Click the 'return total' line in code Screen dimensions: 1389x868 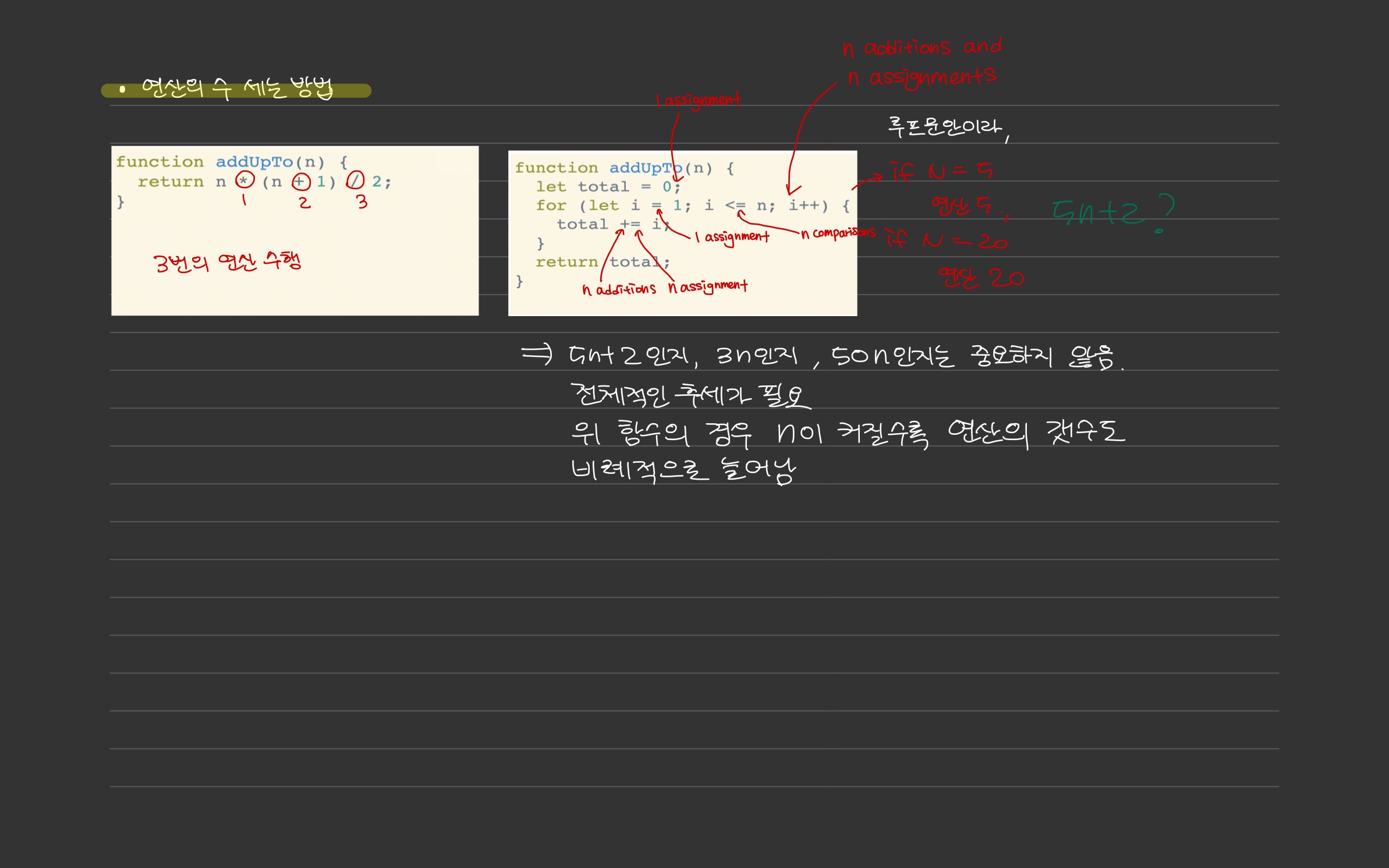[x=601, y=263]
